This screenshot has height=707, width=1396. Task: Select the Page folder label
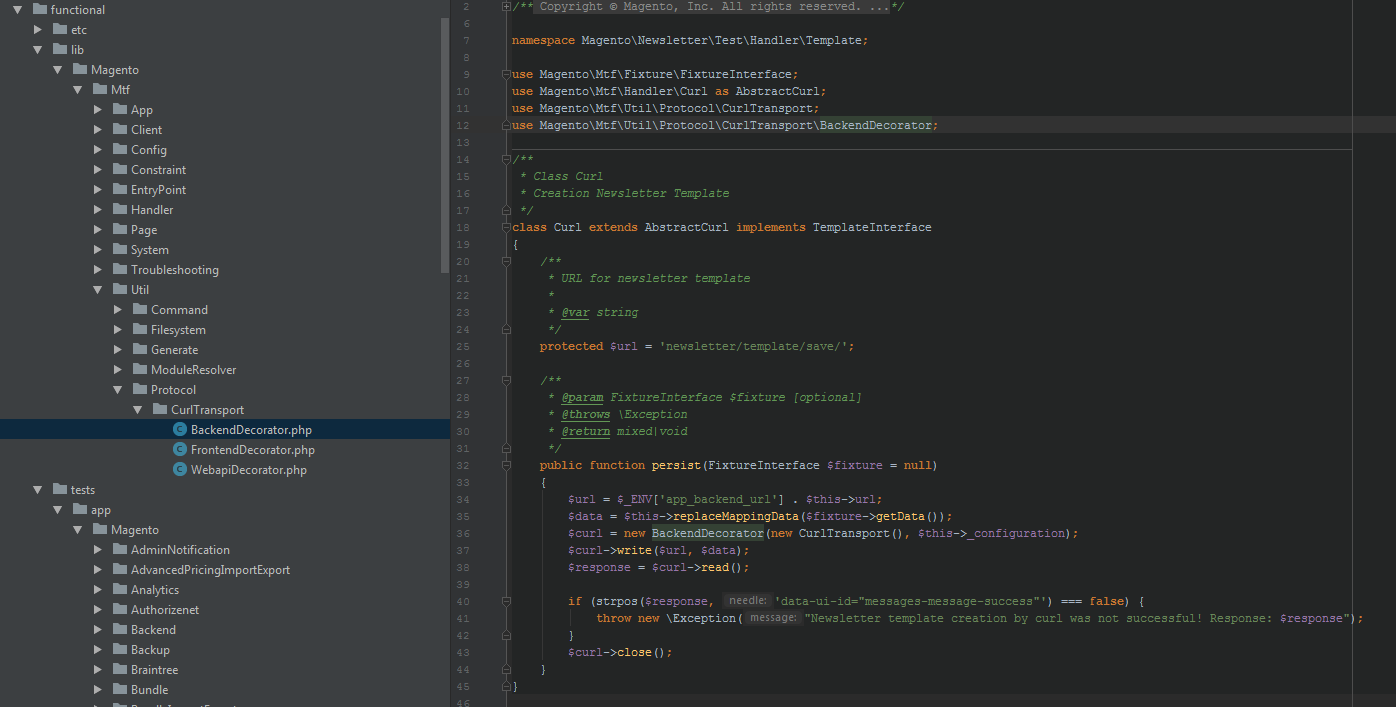144,230
